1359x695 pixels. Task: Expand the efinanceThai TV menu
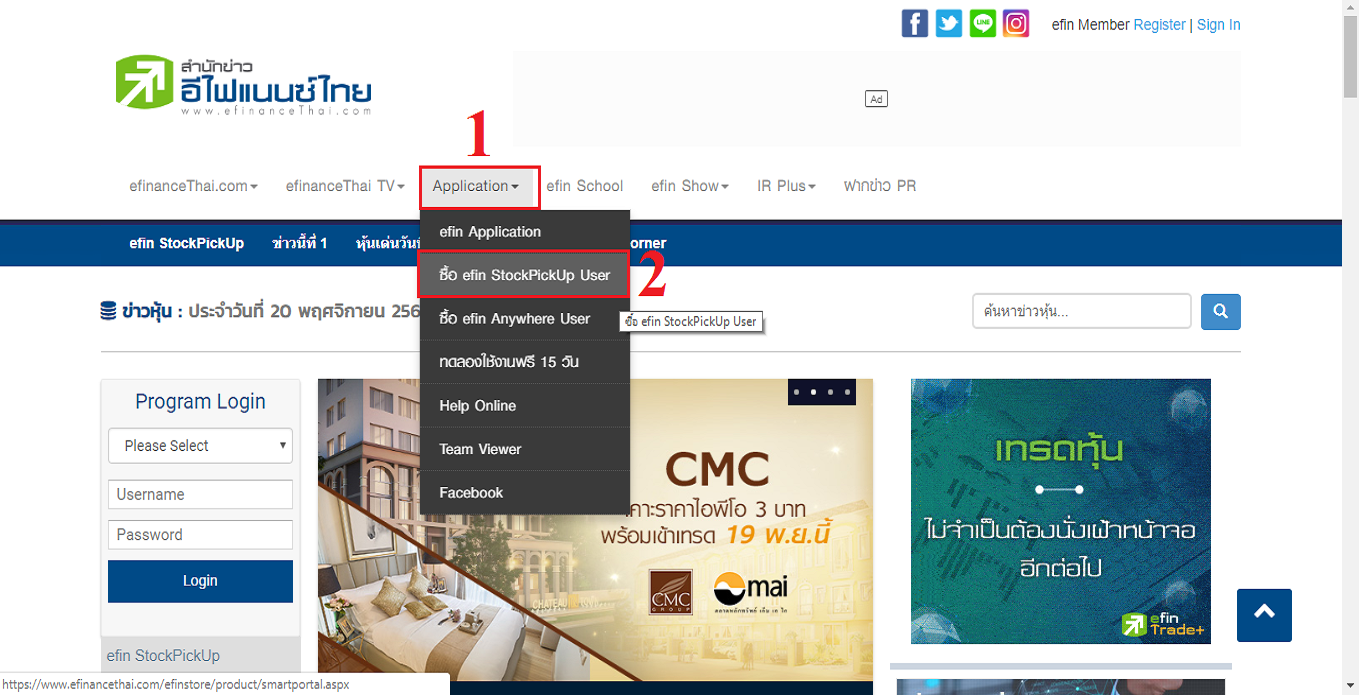click(x=345, y=186)
